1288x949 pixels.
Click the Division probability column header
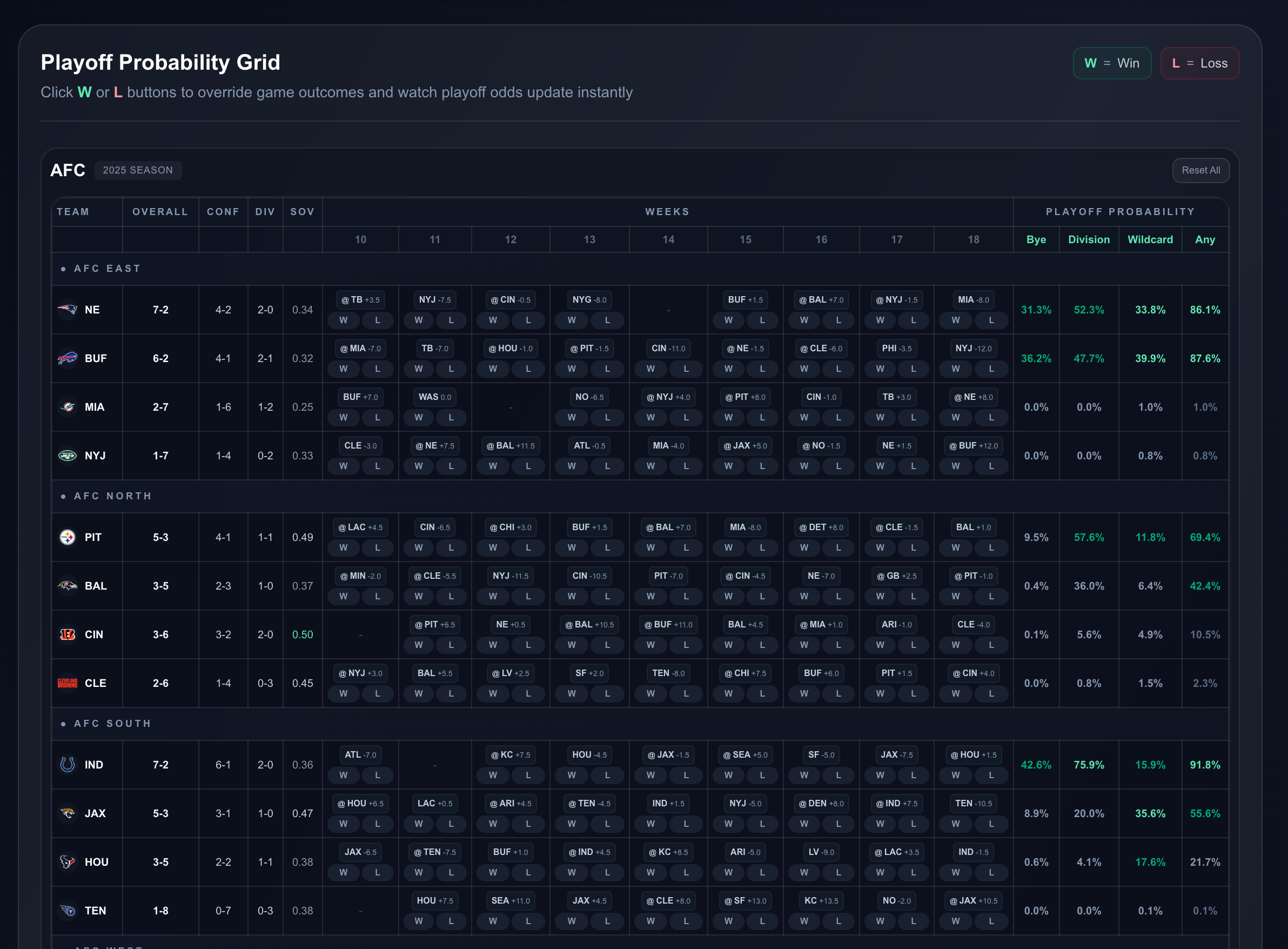pos(1088,239)
